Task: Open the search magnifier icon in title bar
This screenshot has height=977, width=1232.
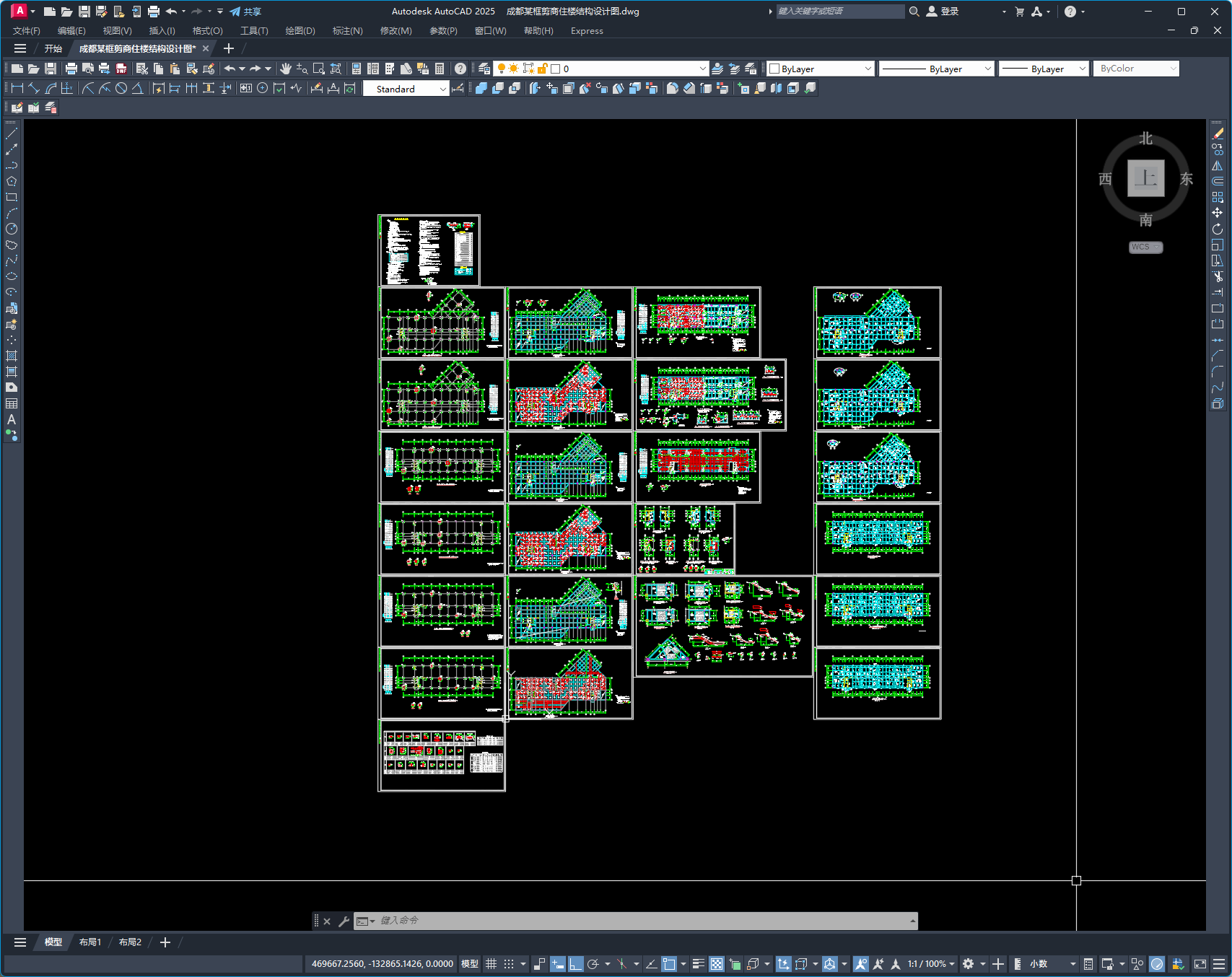Action: pos(914,12)
